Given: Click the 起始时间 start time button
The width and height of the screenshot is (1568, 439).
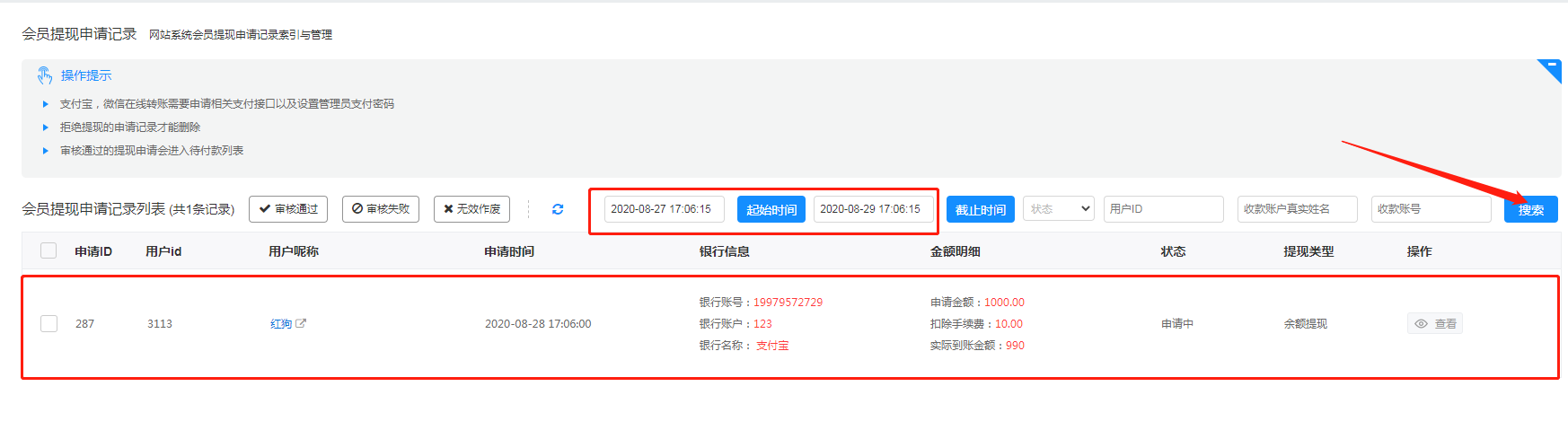Looking at the screenshot, I should [771, 209].
